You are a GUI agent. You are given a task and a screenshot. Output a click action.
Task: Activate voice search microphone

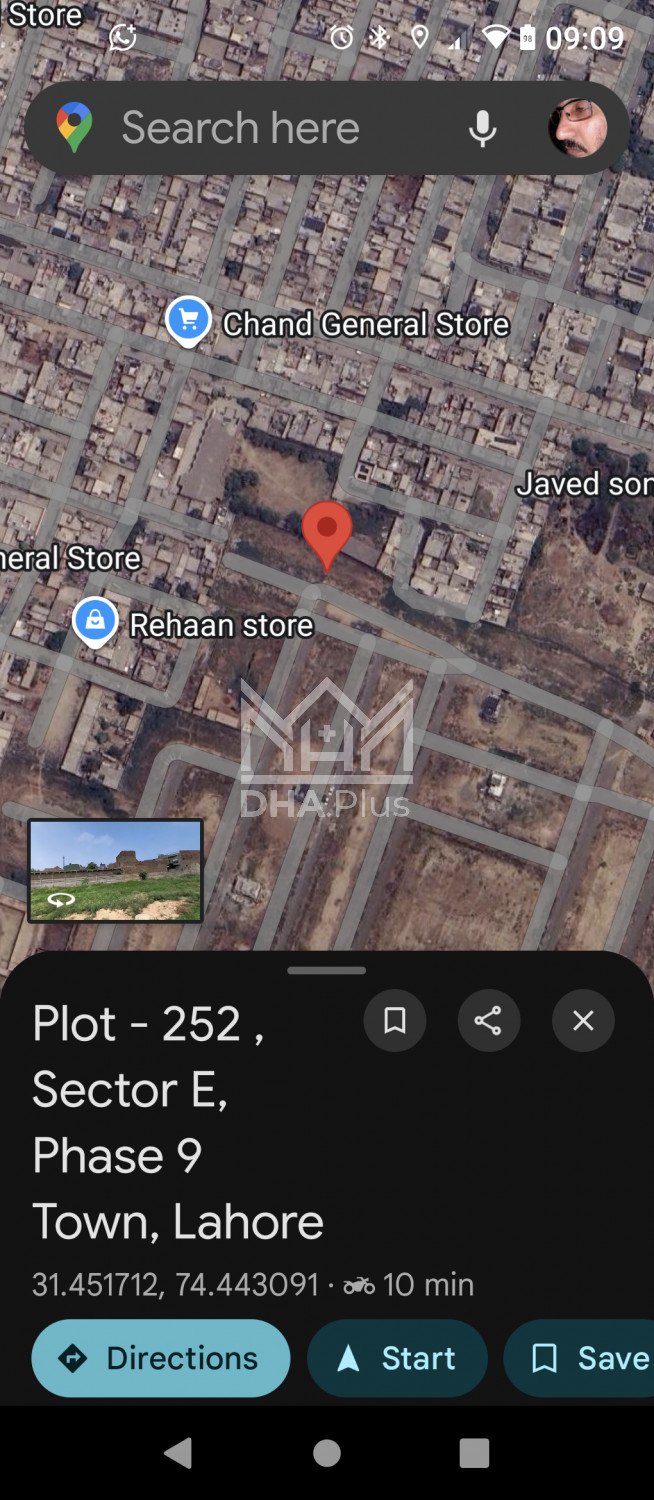[x=483, y=128]
